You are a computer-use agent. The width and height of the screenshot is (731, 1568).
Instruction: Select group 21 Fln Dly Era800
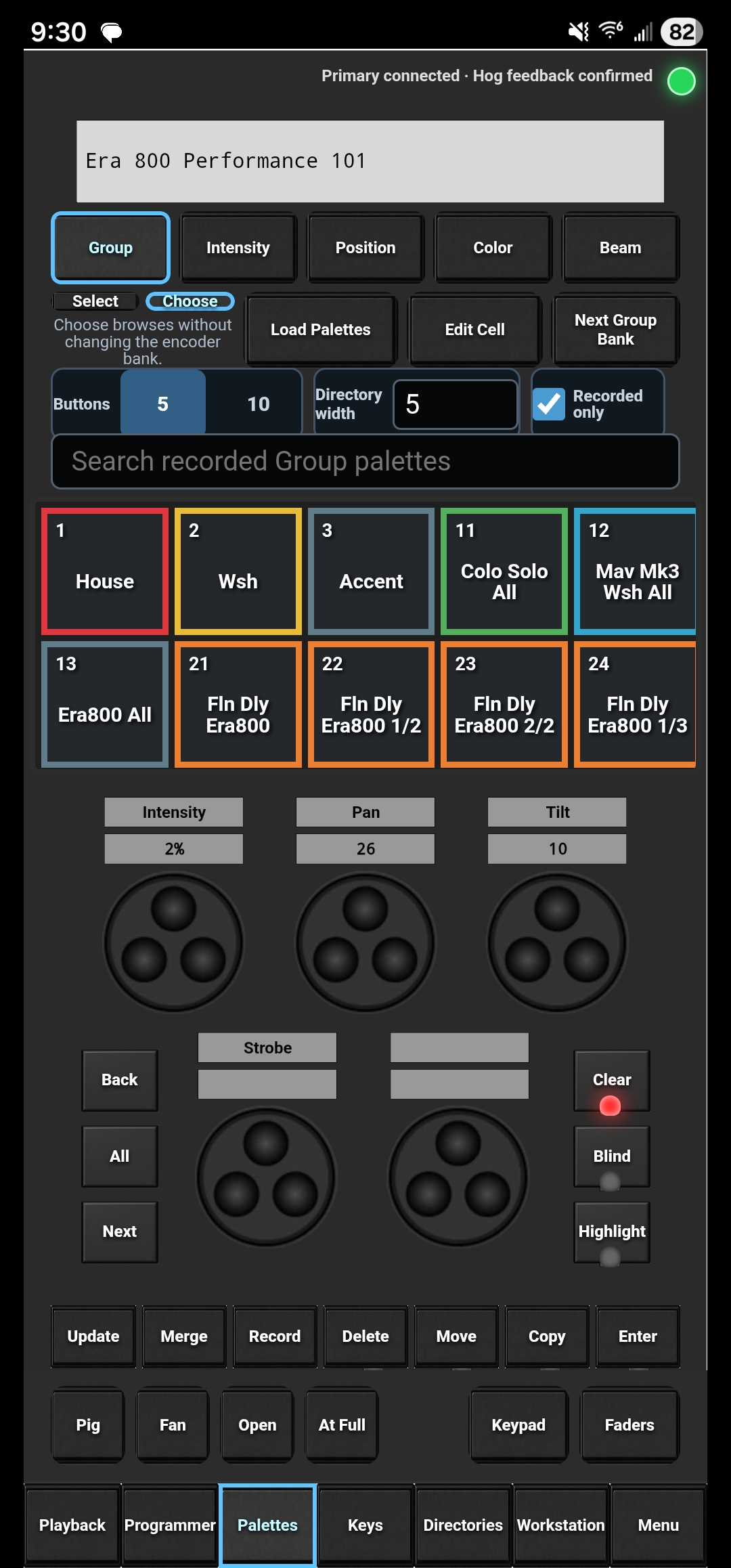click(x=238, y=705)
